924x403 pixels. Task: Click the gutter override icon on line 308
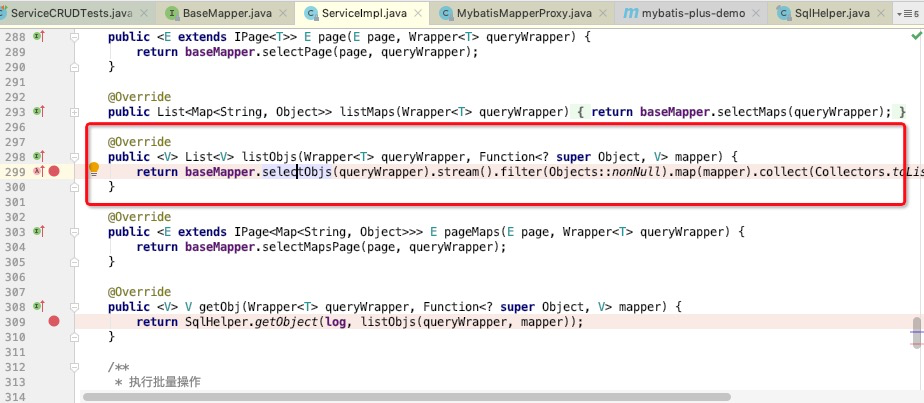coord(39,306)
